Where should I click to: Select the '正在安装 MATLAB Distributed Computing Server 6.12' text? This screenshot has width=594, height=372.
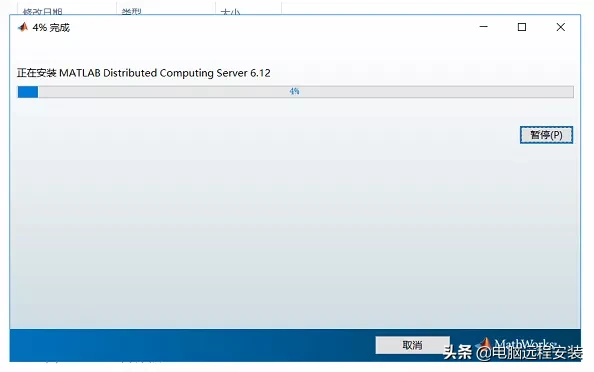pyautogui.click(x=144, y=73)
